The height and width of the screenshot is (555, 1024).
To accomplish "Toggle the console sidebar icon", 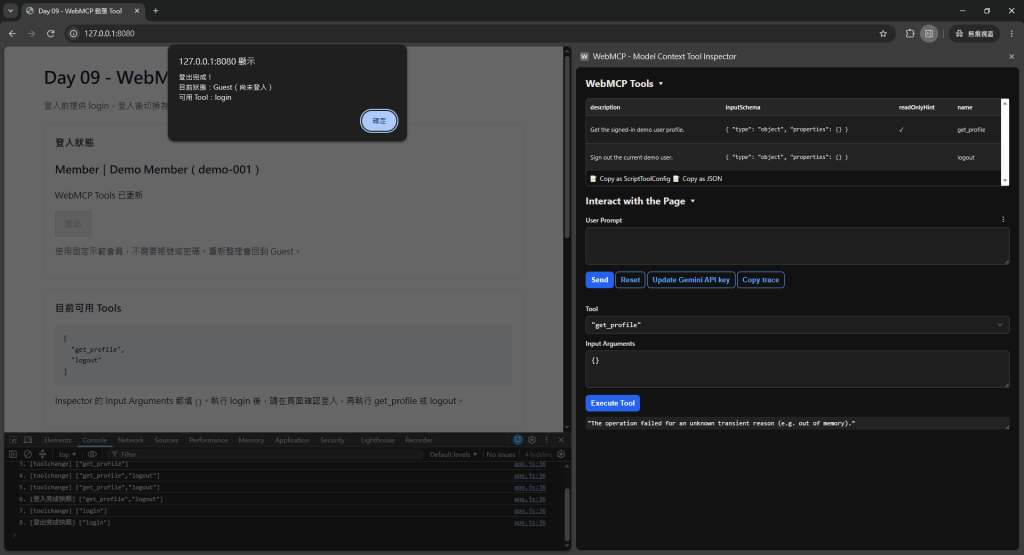I will pos(12,454).
